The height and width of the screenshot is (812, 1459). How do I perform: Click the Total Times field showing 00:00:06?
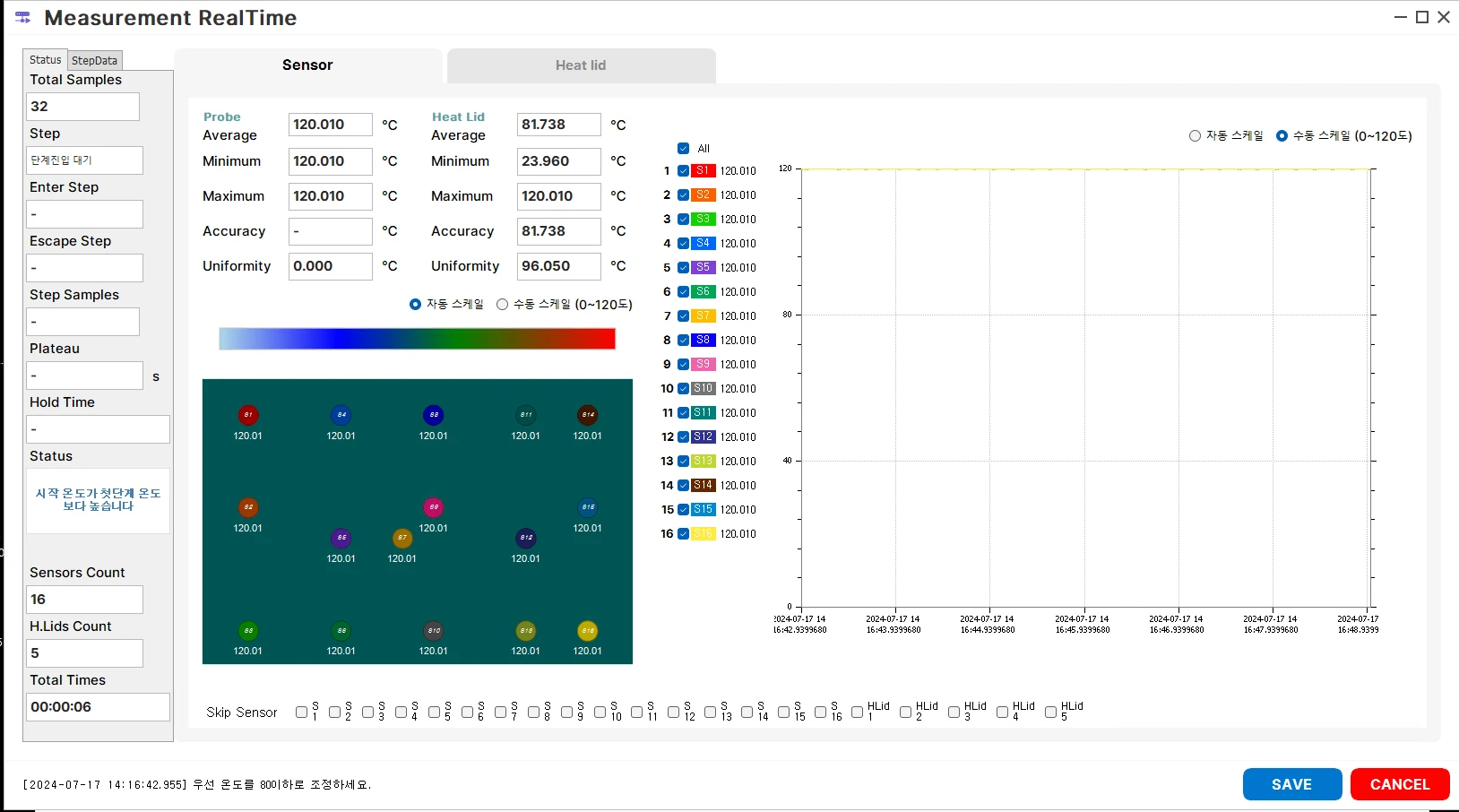tap(98, 707)
